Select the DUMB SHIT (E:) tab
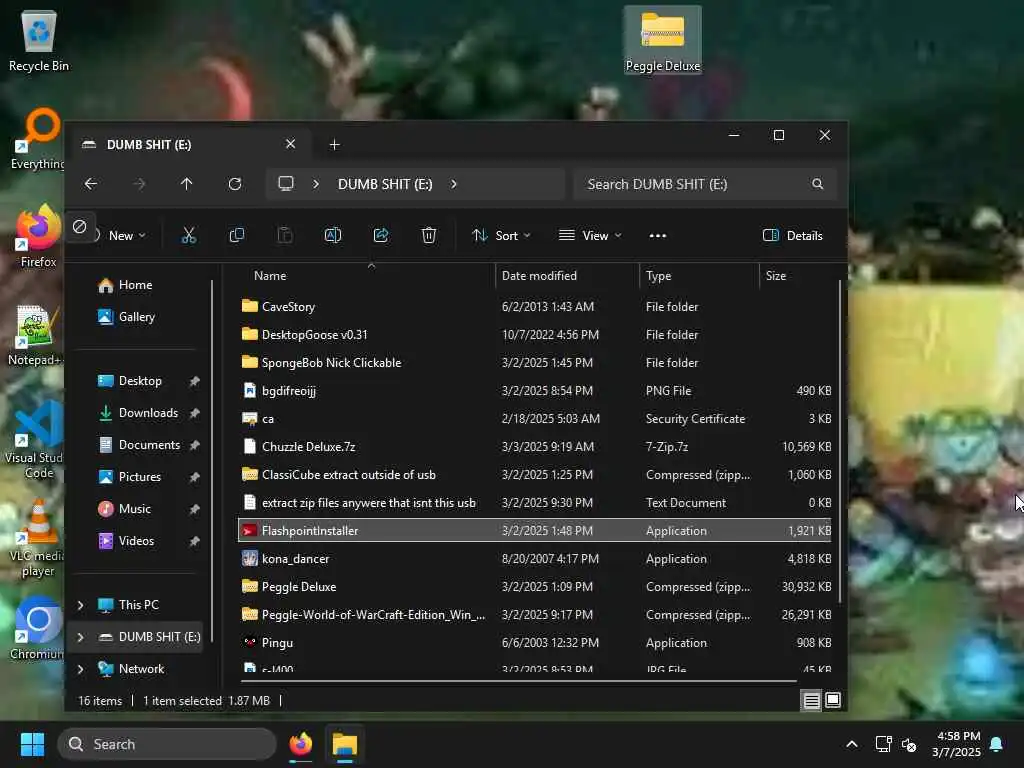Screen dimensions: 1024x768 pyautogui.click(x=189, y=144)
